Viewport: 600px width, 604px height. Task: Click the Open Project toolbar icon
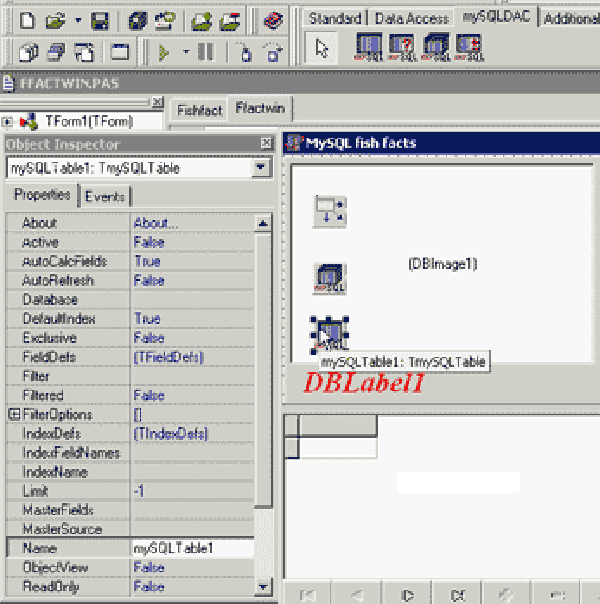click(x=165, y=20)
